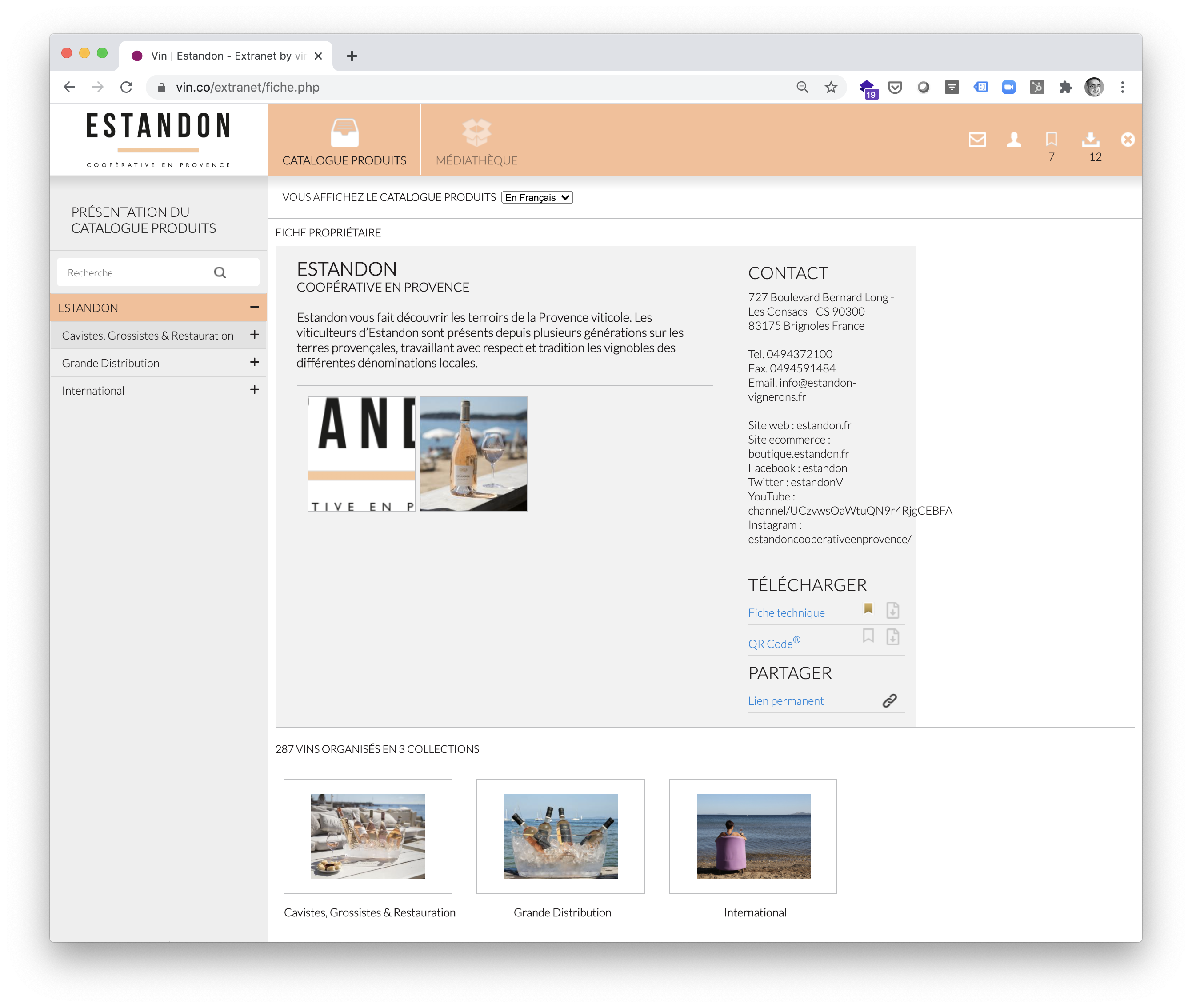Open the QR Code link

coord(774,643)
